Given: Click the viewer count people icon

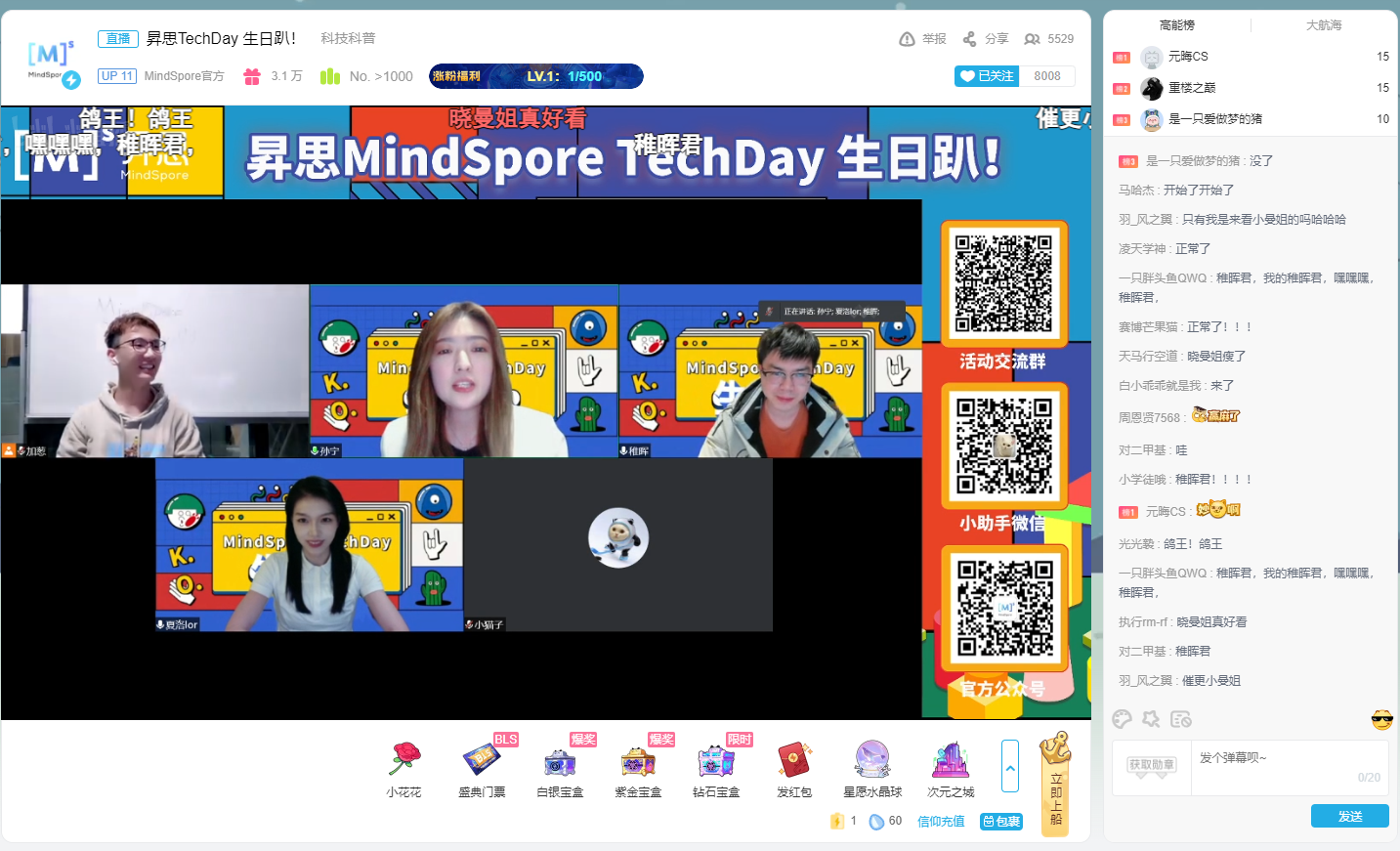Looking at the screenshot, I should (1032, 39).
